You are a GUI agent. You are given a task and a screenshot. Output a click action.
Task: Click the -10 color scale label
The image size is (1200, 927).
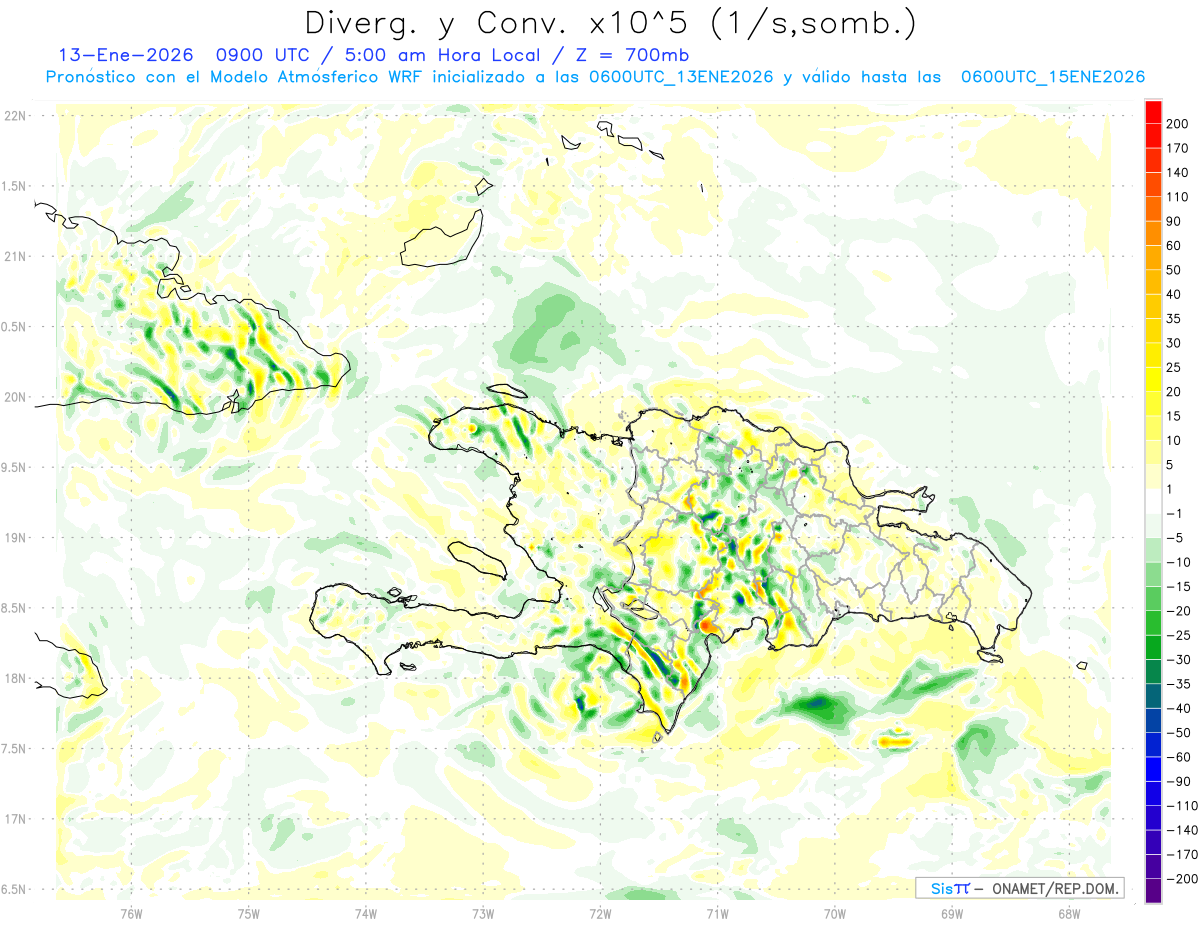point(1178,562)
